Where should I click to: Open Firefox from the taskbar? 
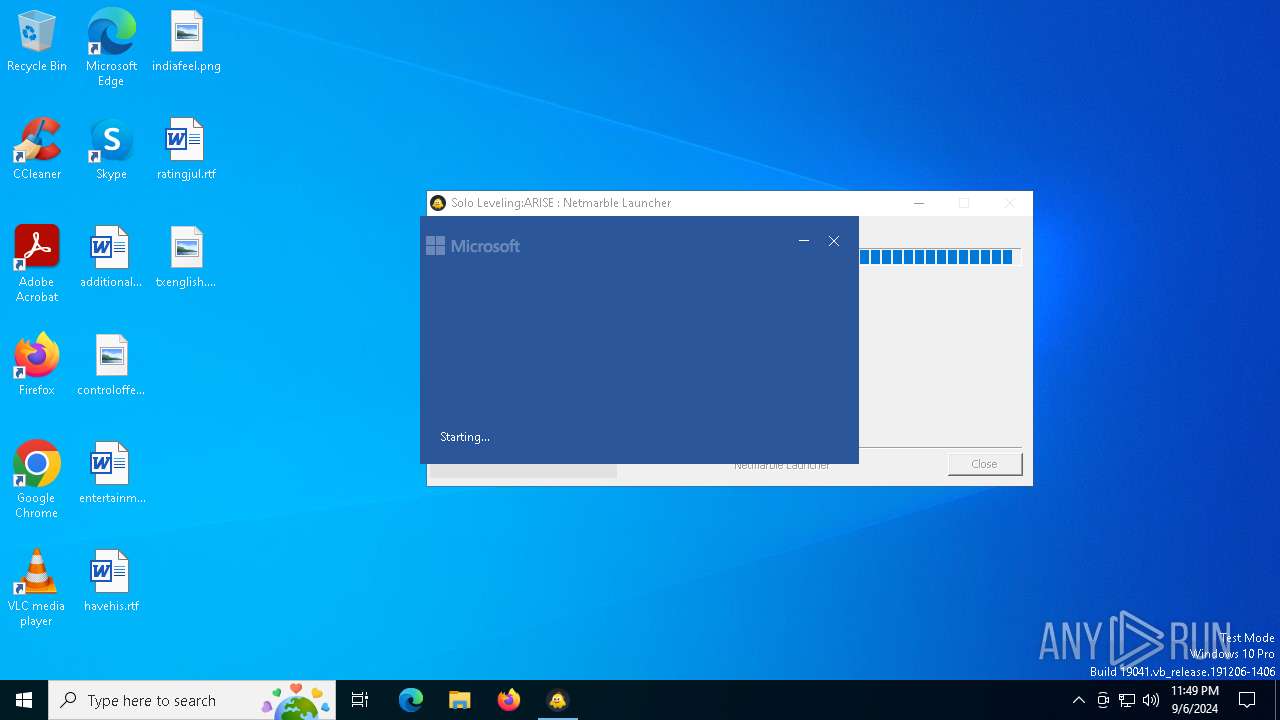coord(509,700)
